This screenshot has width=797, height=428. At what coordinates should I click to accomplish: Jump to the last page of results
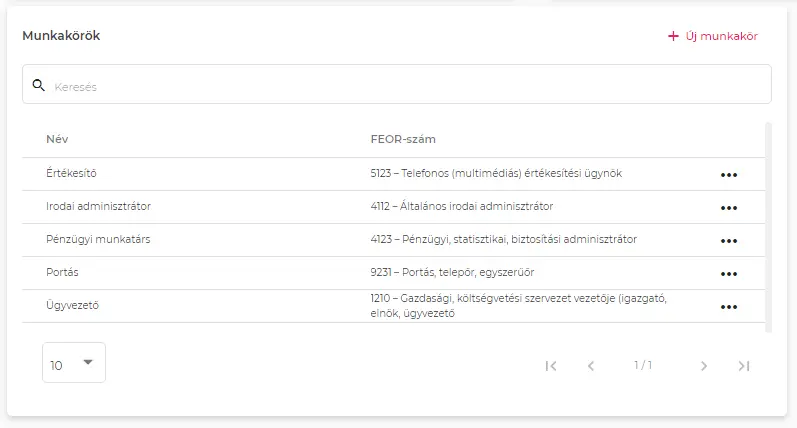743,366
